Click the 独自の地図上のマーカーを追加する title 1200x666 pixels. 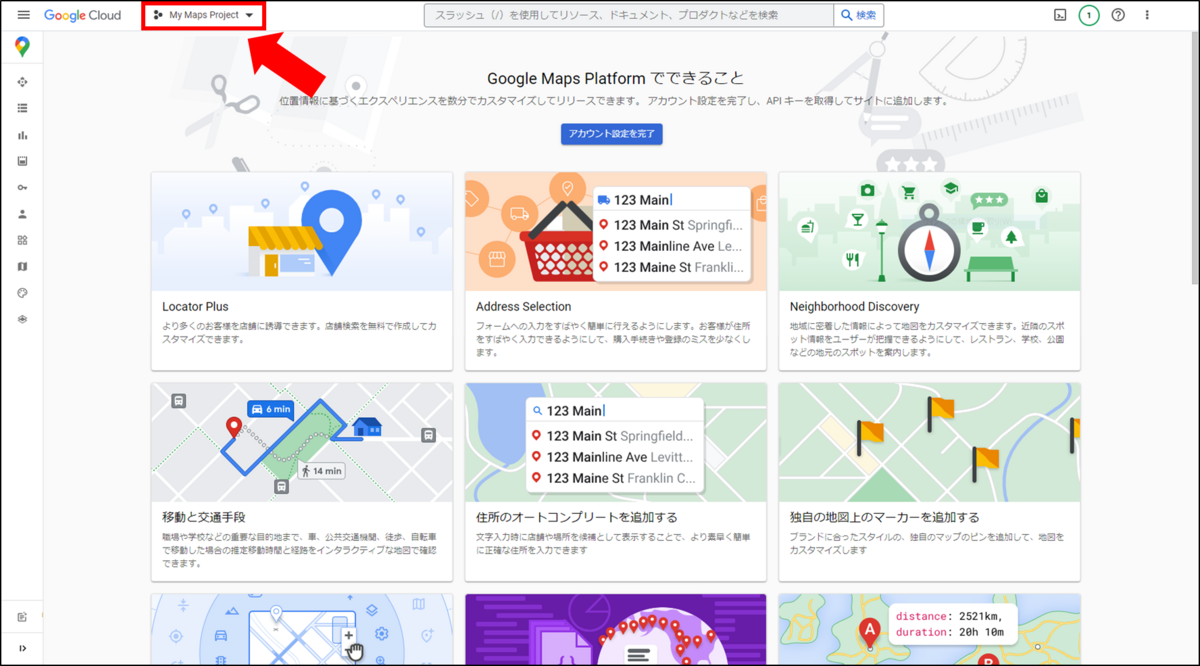coord(884,517)
